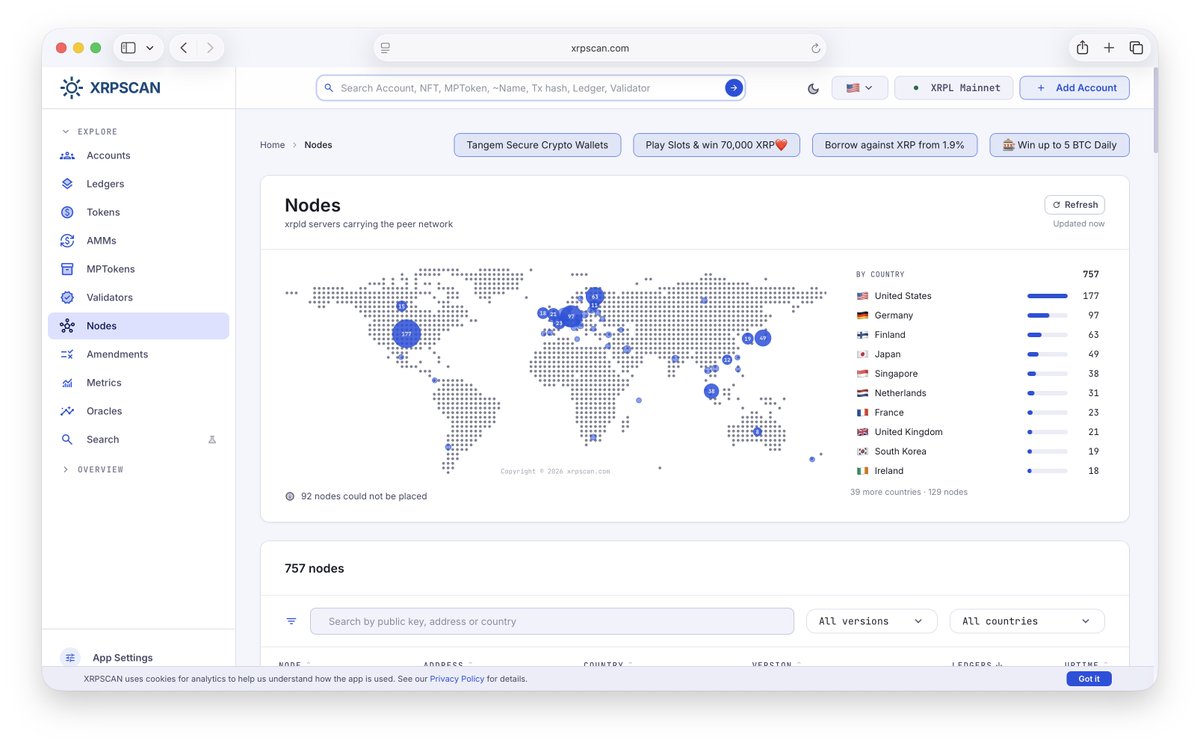Open Tangem Secure Crypto Wallets ad
Image resolution: width=1200 pixels, height=746 pixels.
pyautogui.click(x=537, y=145)
